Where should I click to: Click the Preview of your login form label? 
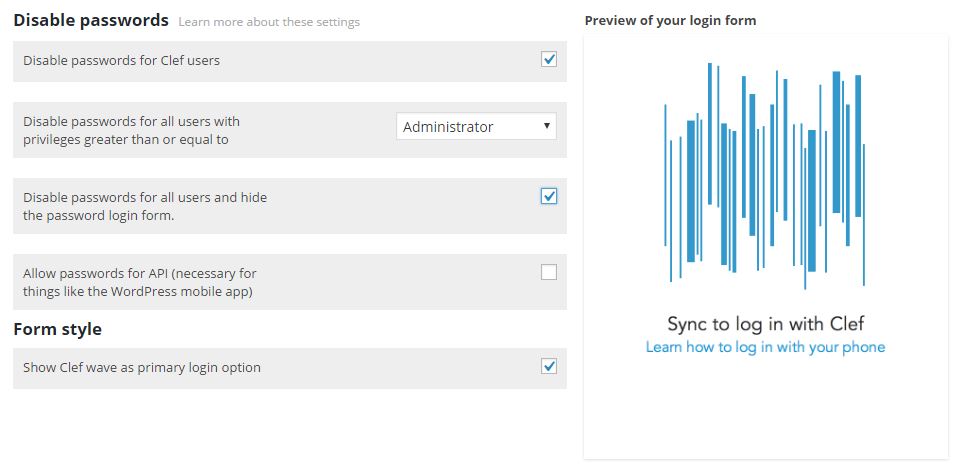click(670, 20)
